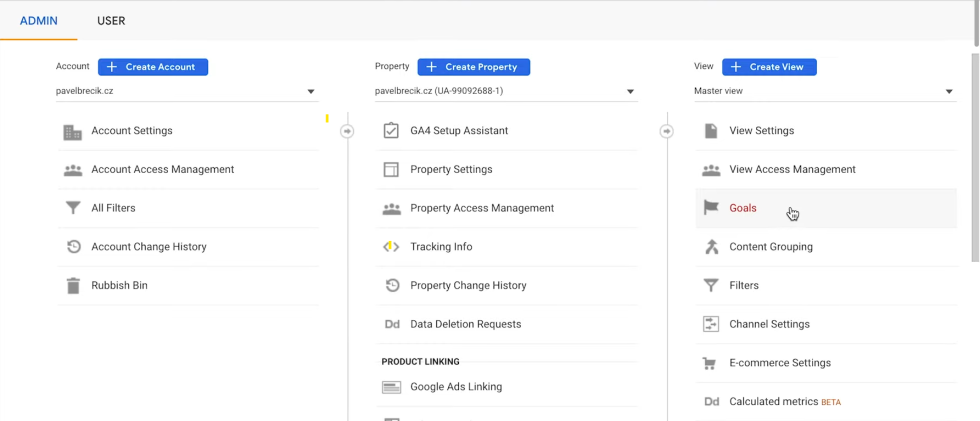Click the Account Settings building icon
The image size is (980, 421).
click(x=73, y=132)
